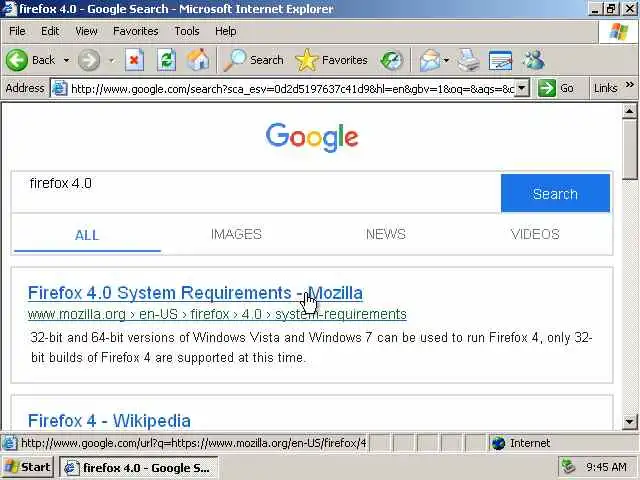The height and width of the screenshot is (480, 640).
Task: Go to Home page icon
Action: click(x=198, y=60)
